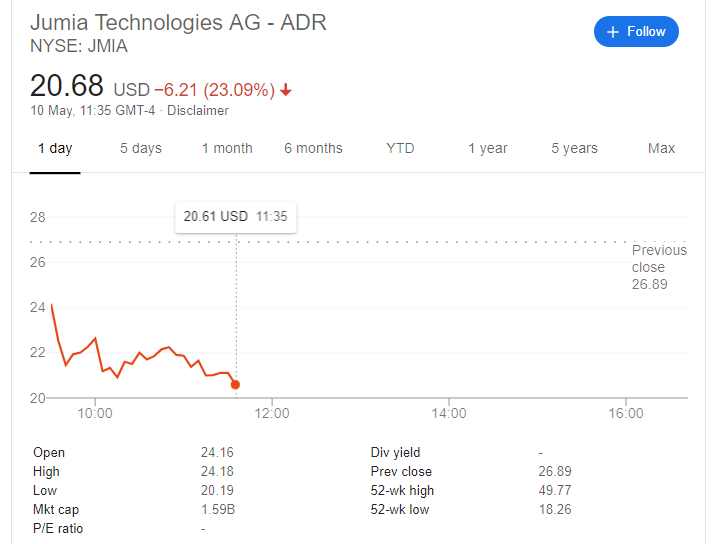
Task: Select the YTD tab
Action: pos(400,148)
